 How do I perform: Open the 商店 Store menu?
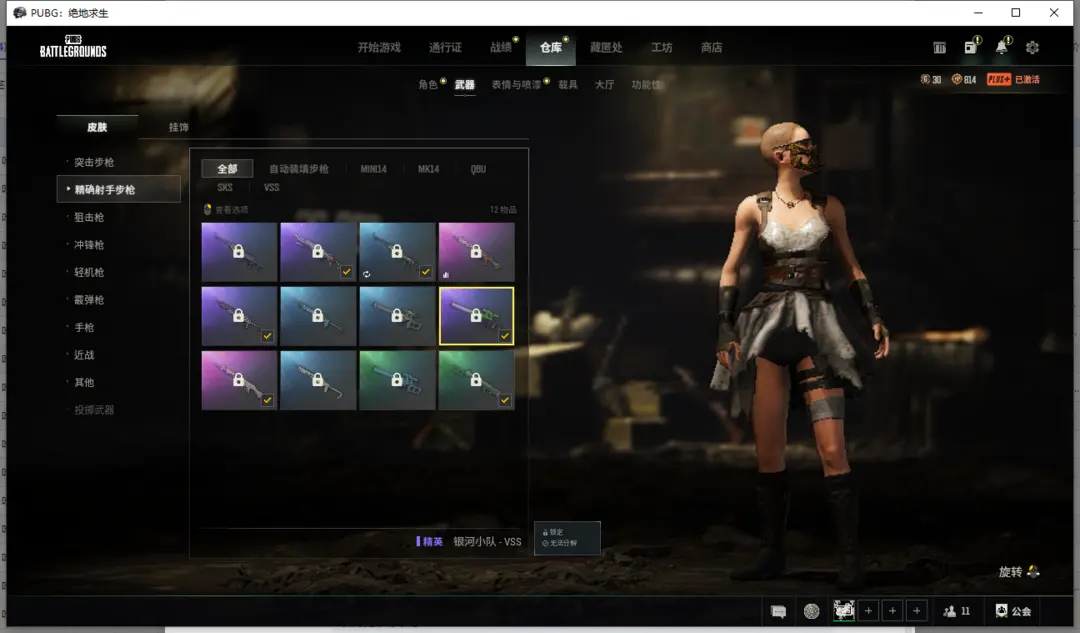[712, 48]
